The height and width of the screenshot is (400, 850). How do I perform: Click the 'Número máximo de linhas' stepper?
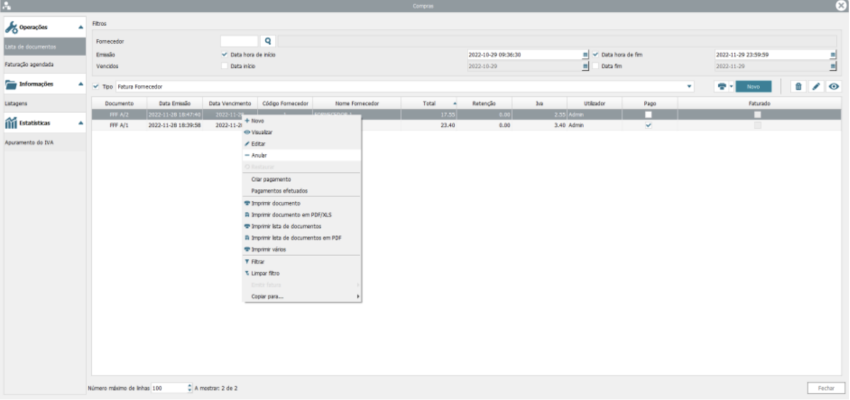click(189, 387)
